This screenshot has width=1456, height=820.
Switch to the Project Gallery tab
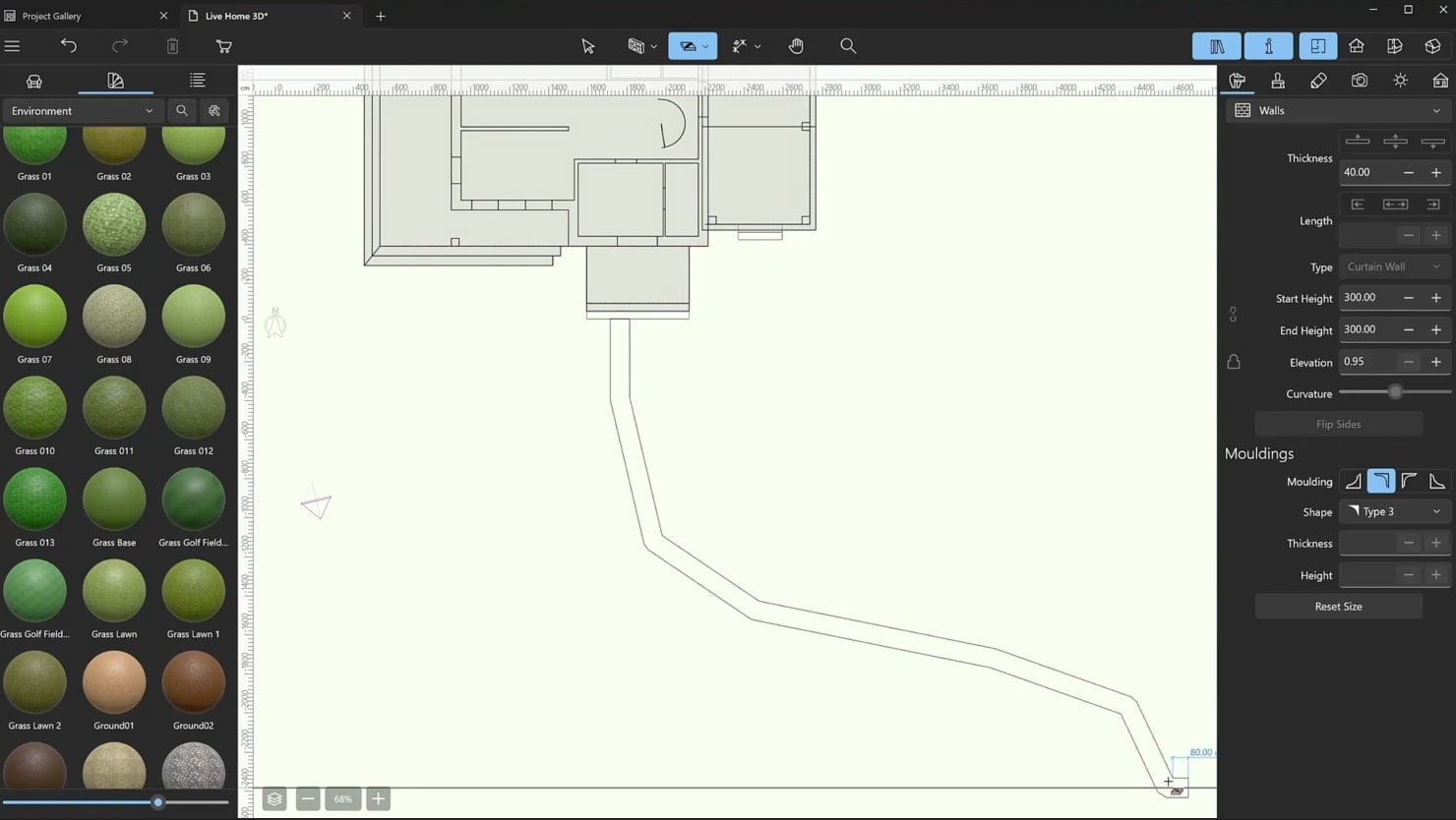point(52,16)
